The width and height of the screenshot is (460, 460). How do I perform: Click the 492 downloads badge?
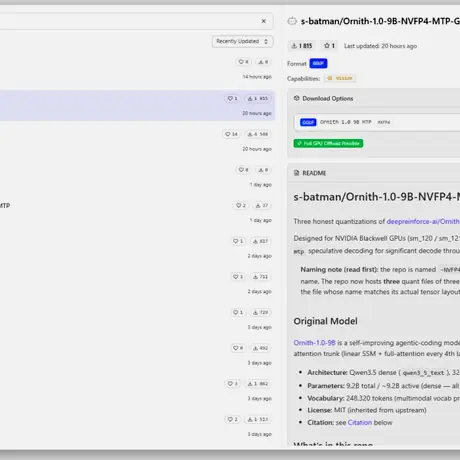pos(260,348)
